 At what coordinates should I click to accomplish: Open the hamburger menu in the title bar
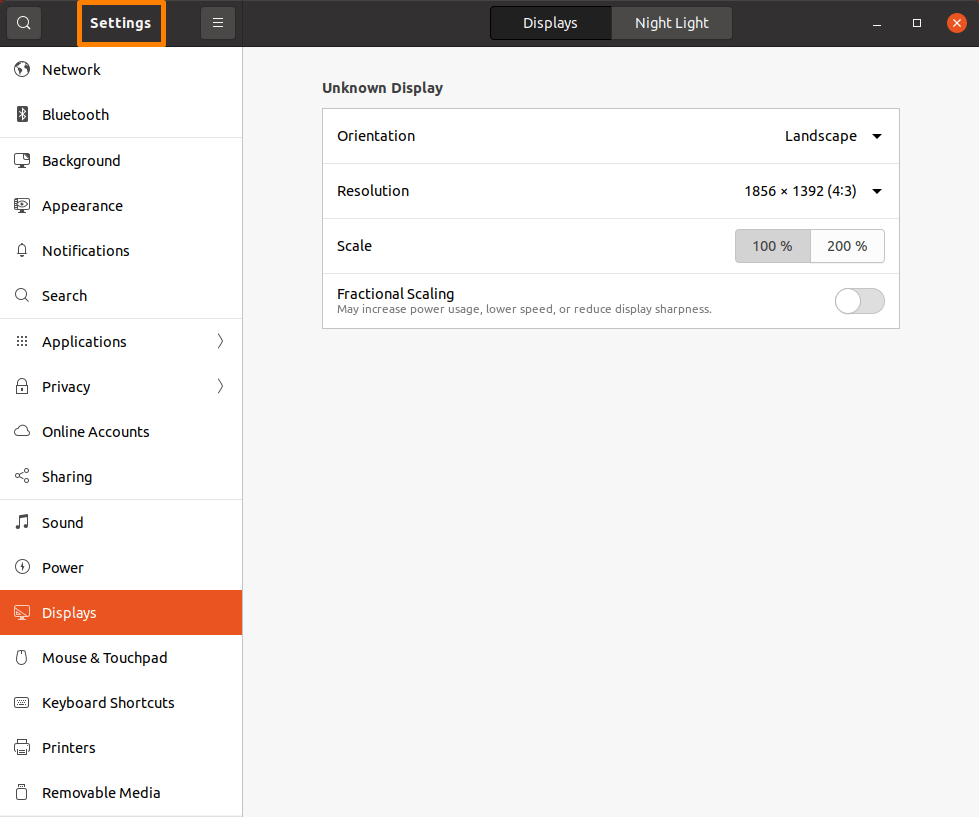point(218,22)
